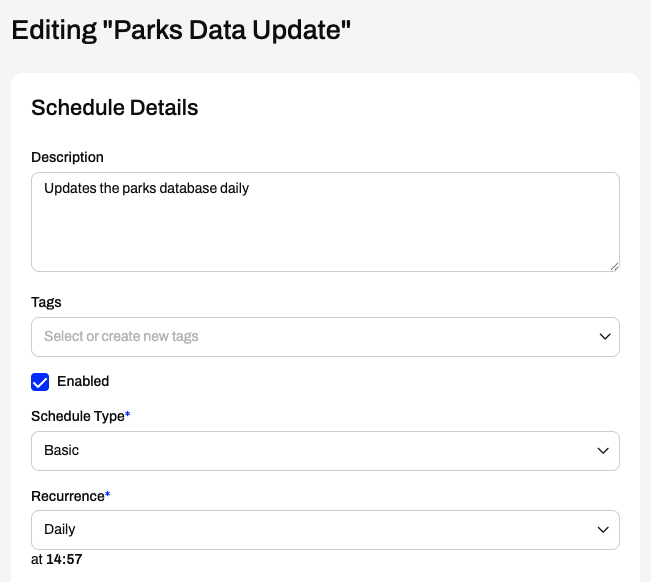This screenshot has width=651, height=582.
Task: Click the Editing "Parks Data Update" title
Action: (181, 30)
